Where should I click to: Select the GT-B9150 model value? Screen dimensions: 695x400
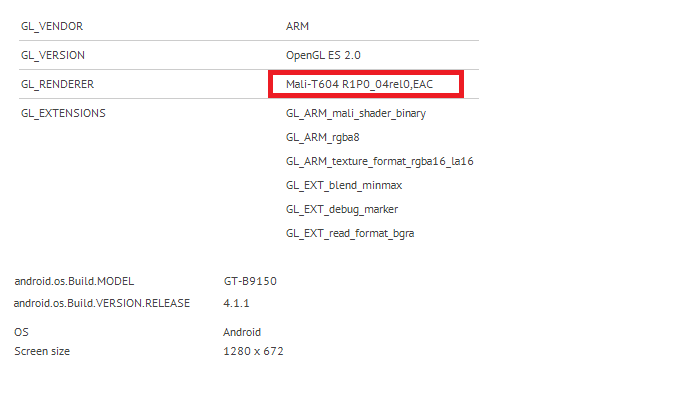pos(250,282)
